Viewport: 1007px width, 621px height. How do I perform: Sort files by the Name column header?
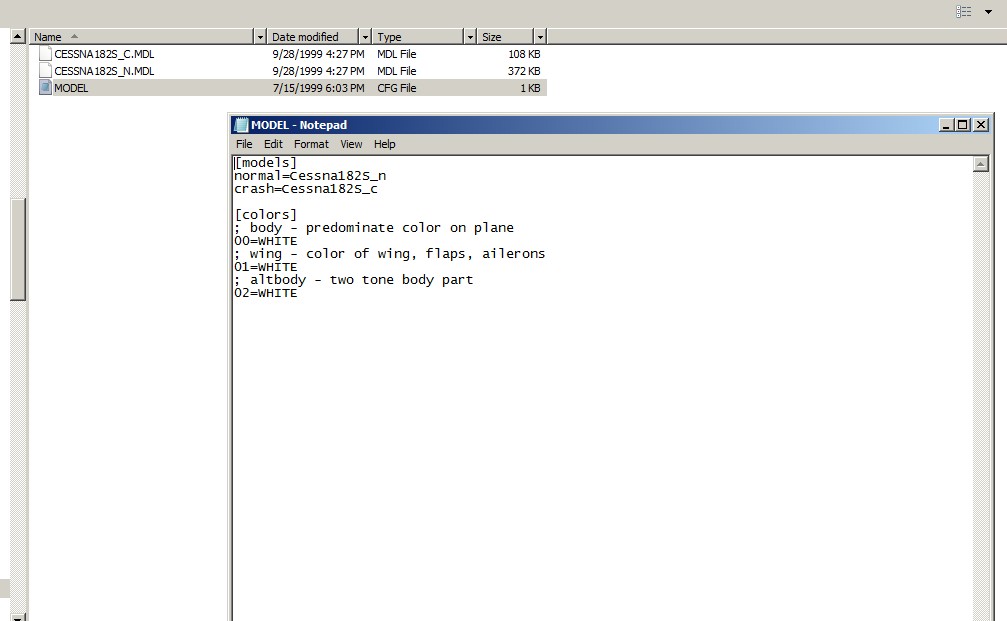click(x=140, y=37)
